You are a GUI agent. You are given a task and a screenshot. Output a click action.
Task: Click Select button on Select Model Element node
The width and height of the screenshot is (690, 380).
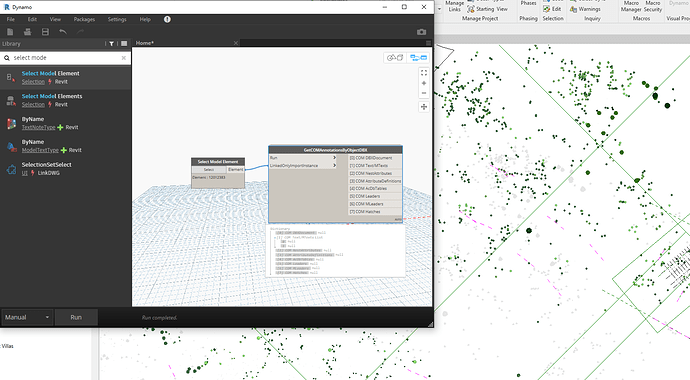pos(209,169)
